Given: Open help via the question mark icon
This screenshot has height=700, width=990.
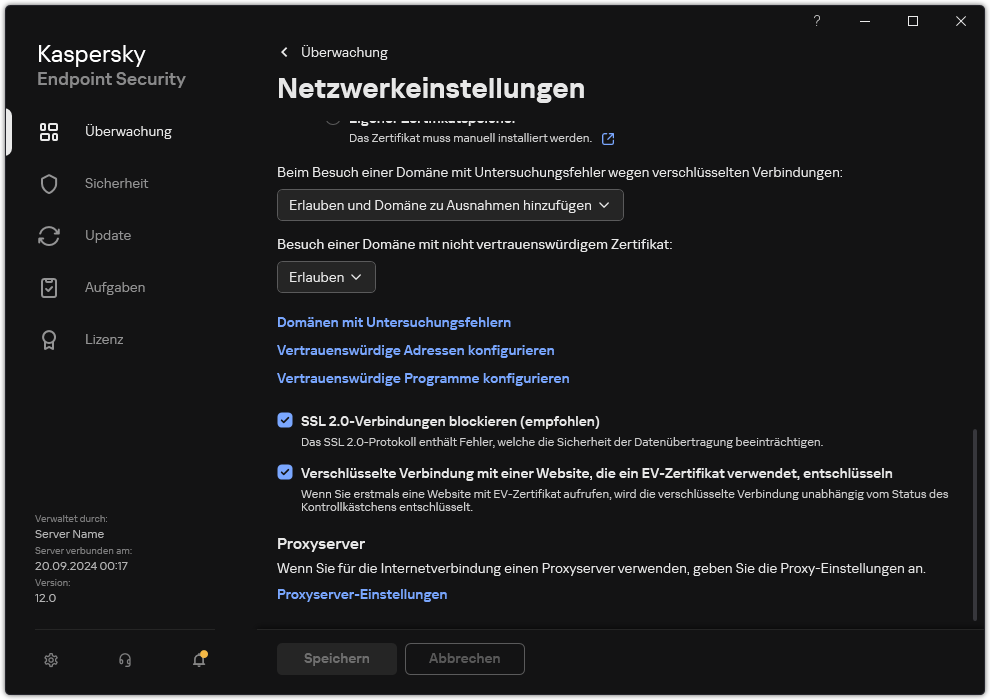Looking at the screenshot, I should click(816, 21).
